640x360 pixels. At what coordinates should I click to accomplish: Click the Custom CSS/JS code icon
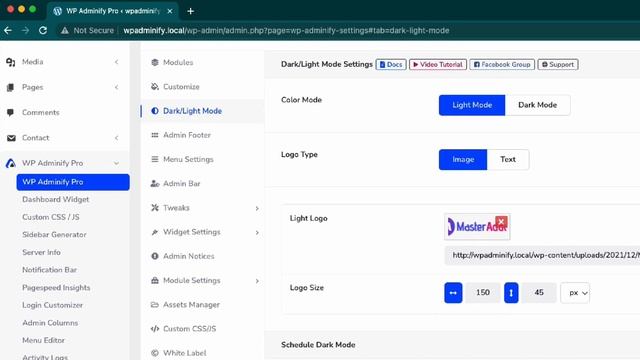(x=155, y=329)
